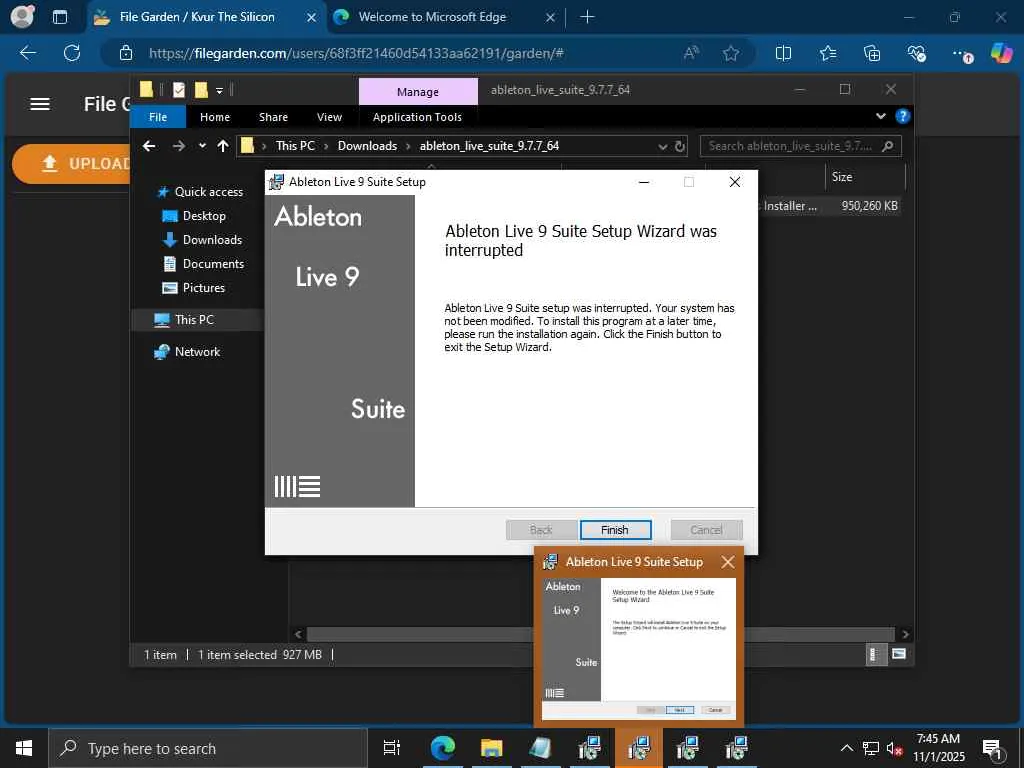
Task: Select Quick access in navigation pane
Action: (x=201, y=192)
